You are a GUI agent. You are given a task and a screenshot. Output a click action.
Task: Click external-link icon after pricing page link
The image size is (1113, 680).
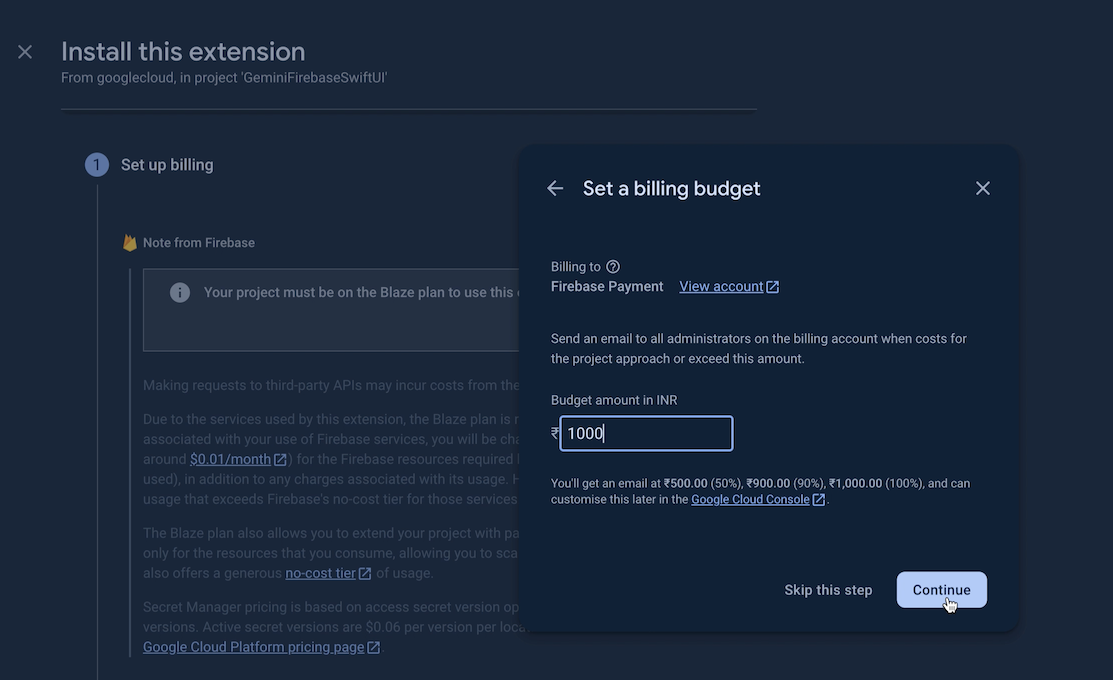(374, 648)
